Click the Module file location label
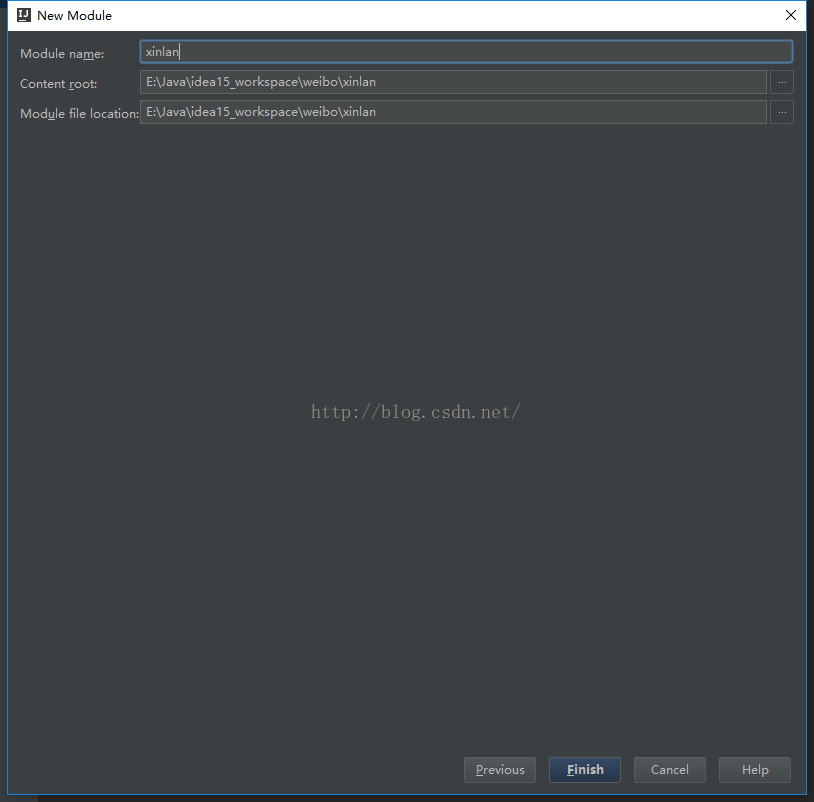Image resolution: width=814 pixels, height=802 pixels. click(x=79, y=114)
